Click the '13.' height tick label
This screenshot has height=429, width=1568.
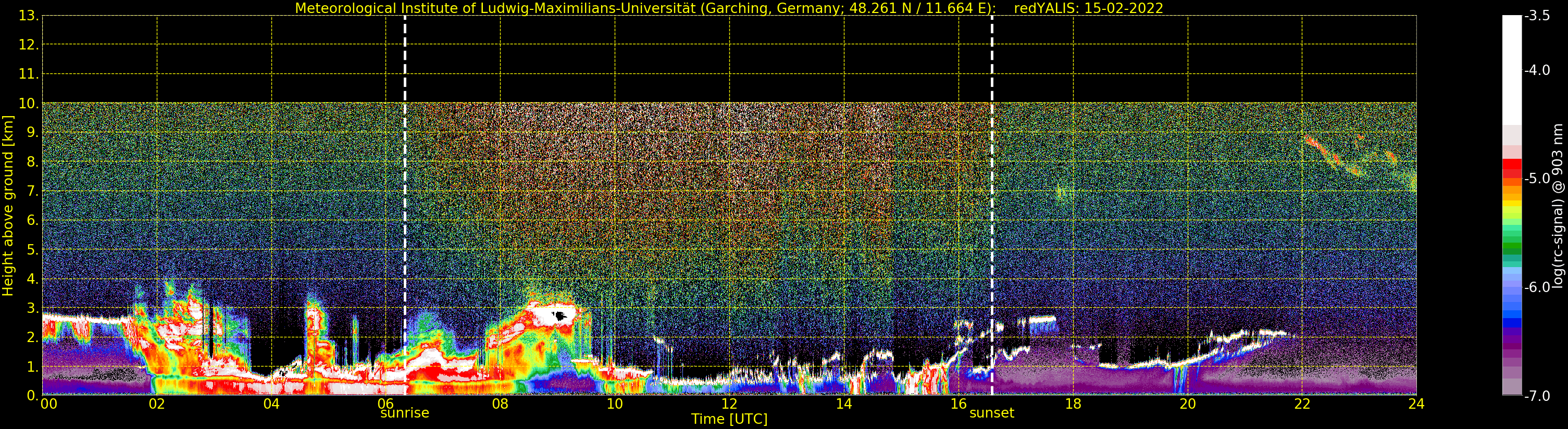[x=29, y=16]
